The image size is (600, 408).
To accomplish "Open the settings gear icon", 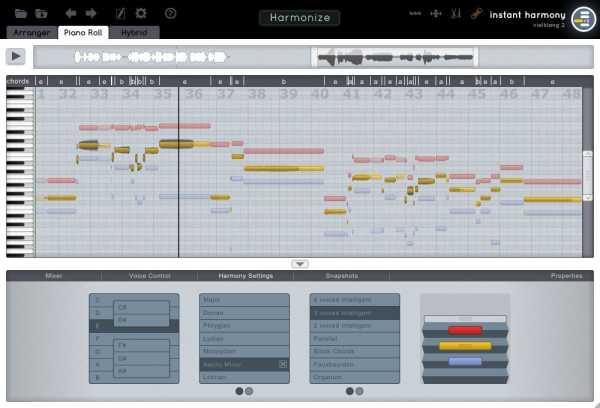I will (x=141, y=13).
